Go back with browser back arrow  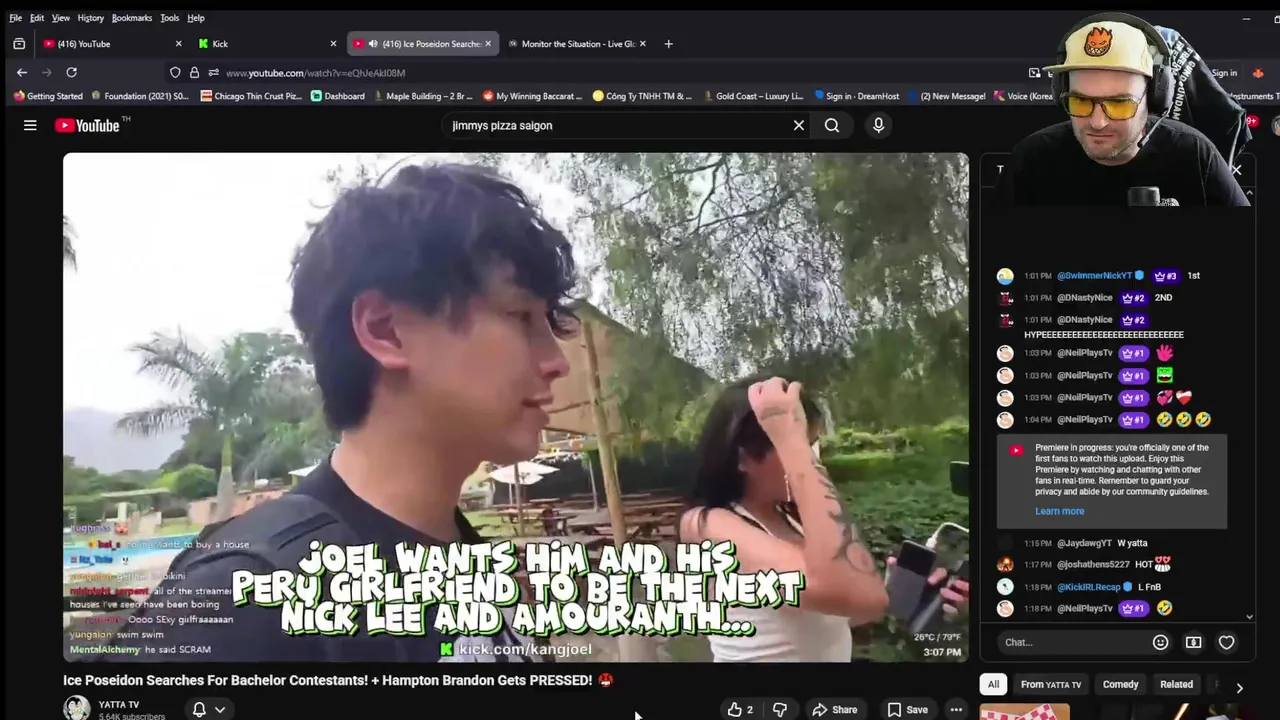[x=22, y=72]
